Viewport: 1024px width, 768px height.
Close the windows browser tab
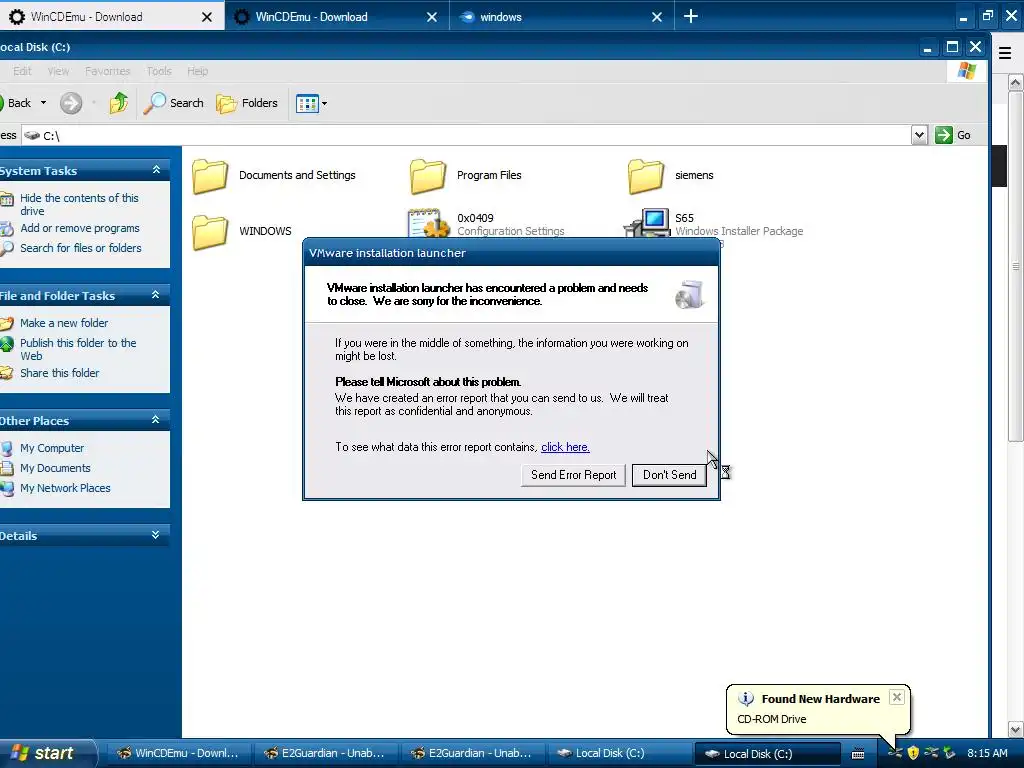657,17
